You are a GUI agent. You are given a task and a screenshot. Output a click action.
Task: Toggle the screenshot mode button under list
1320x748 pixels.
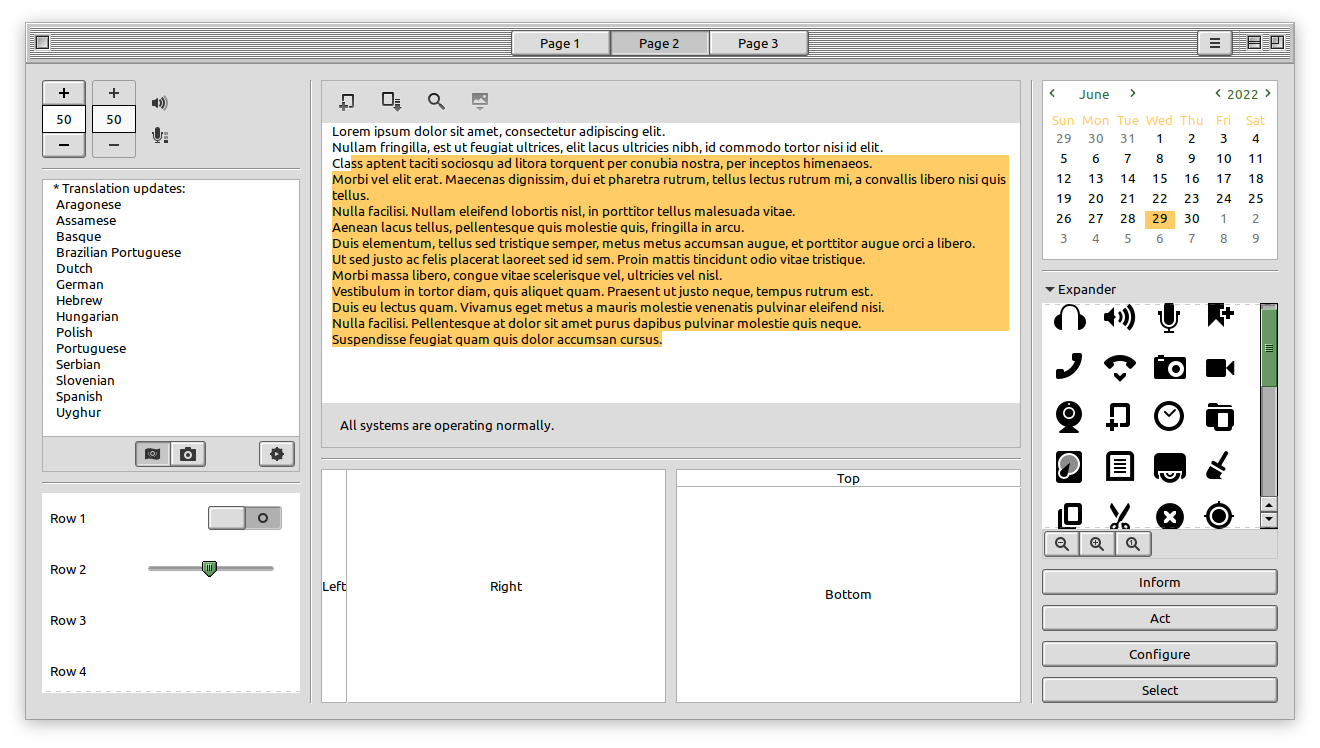[x=153, y=454]
